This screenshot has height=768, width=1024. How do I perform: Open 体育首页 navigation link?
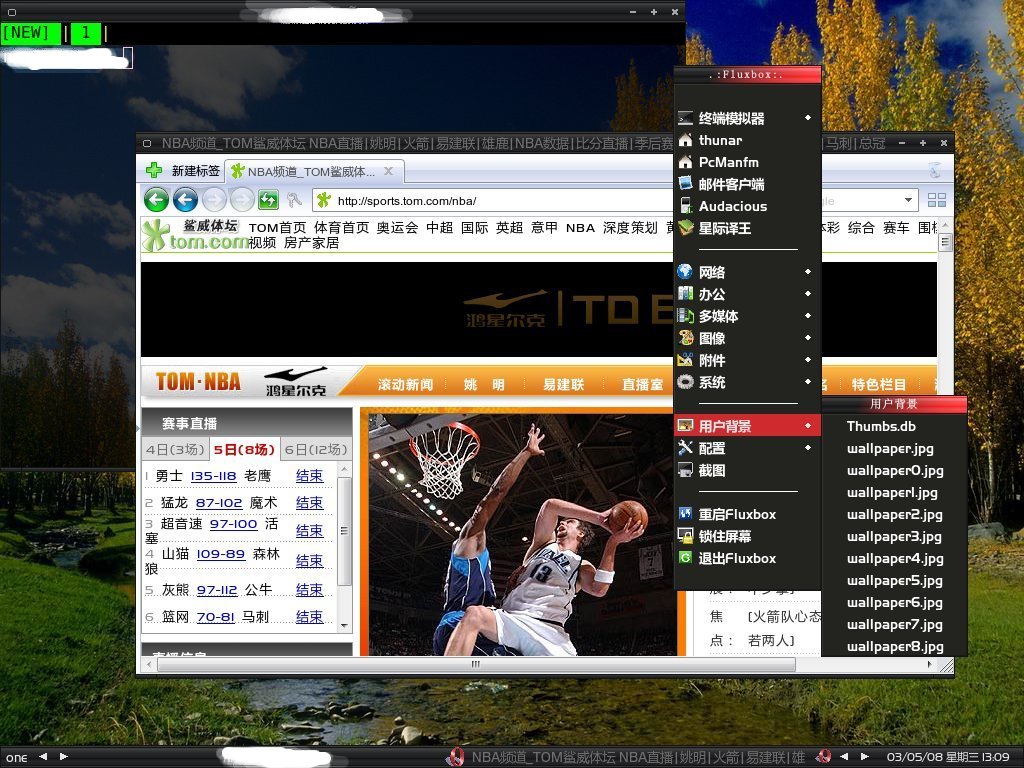(x=341, y=227)
